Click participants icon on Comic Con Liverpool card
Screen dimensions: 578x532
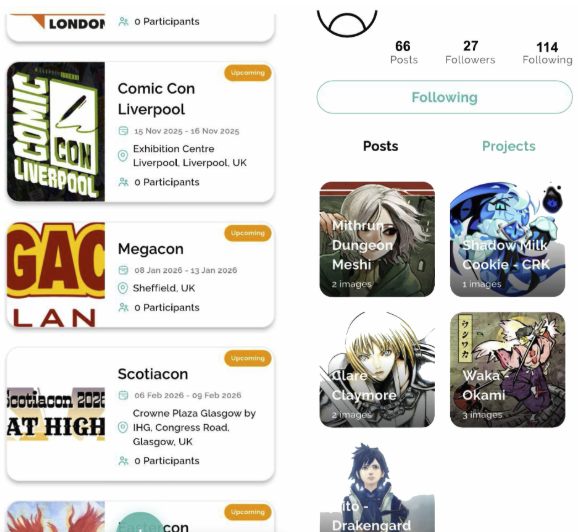click(x=123, y=182)
